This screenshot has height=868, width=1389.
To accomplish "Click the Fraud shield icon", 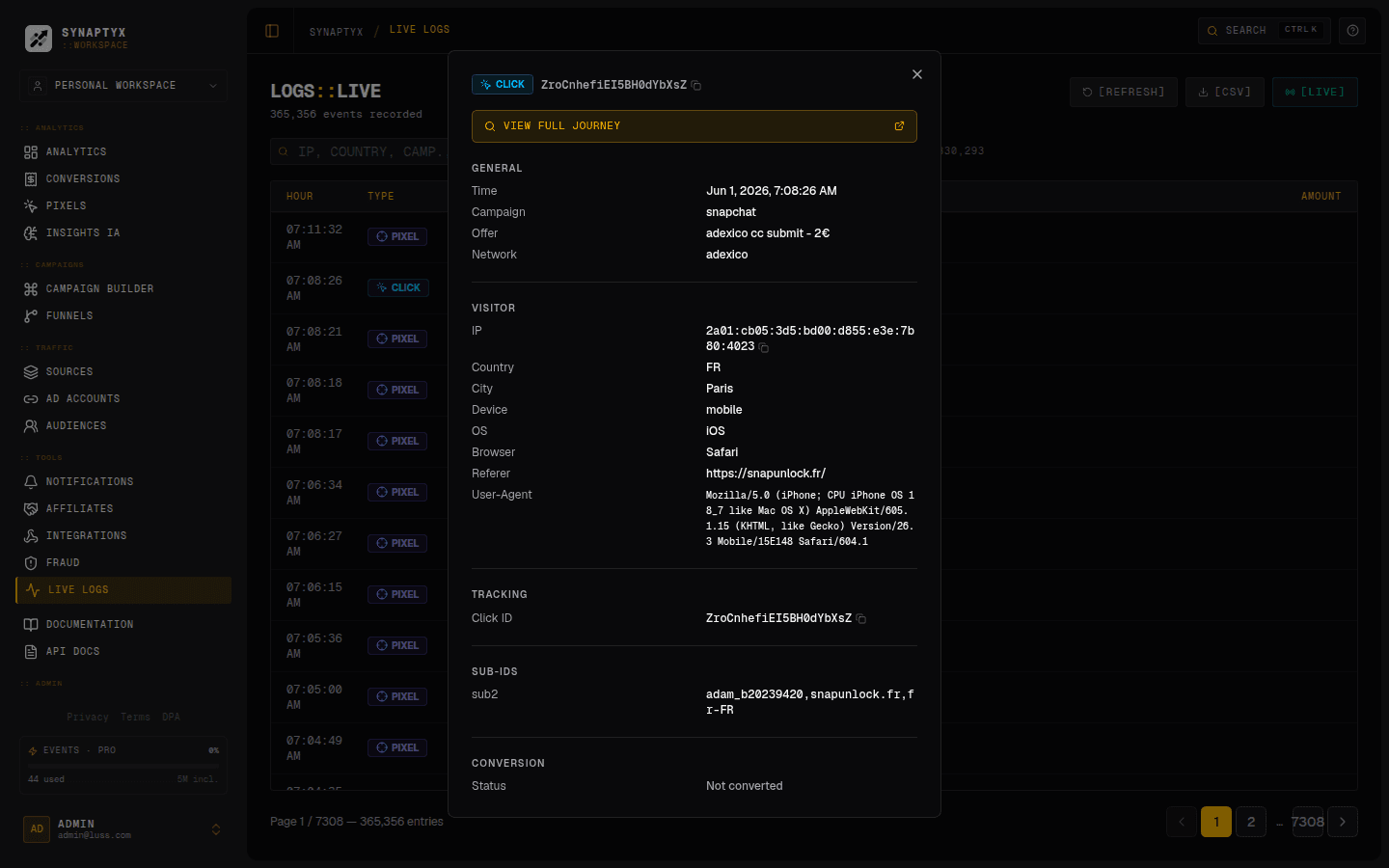I will (x=31, y=563).
